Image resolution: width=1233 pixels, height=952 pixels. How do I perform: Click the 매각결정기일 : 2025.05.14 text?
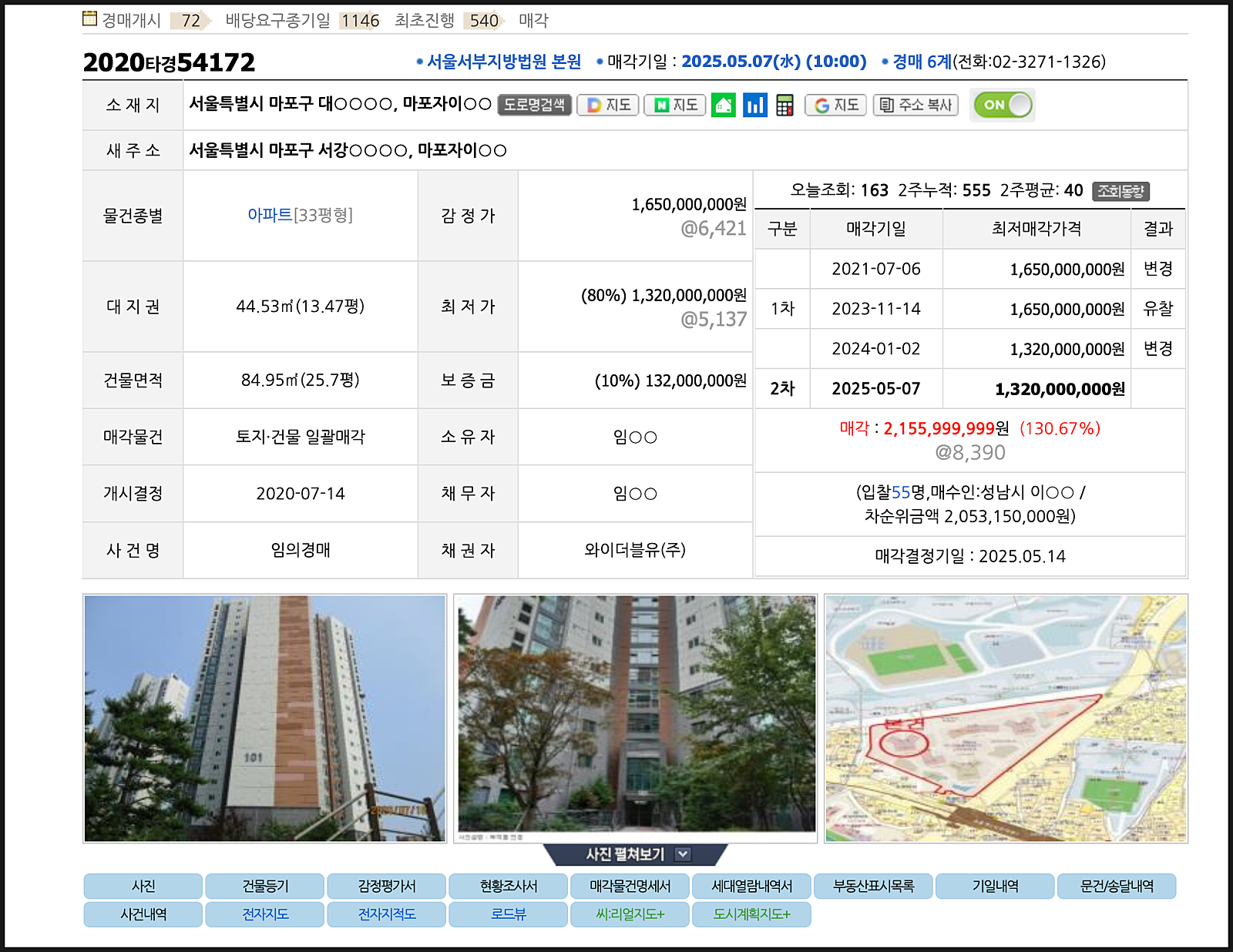pyautogui.click(x=970, y=556)
